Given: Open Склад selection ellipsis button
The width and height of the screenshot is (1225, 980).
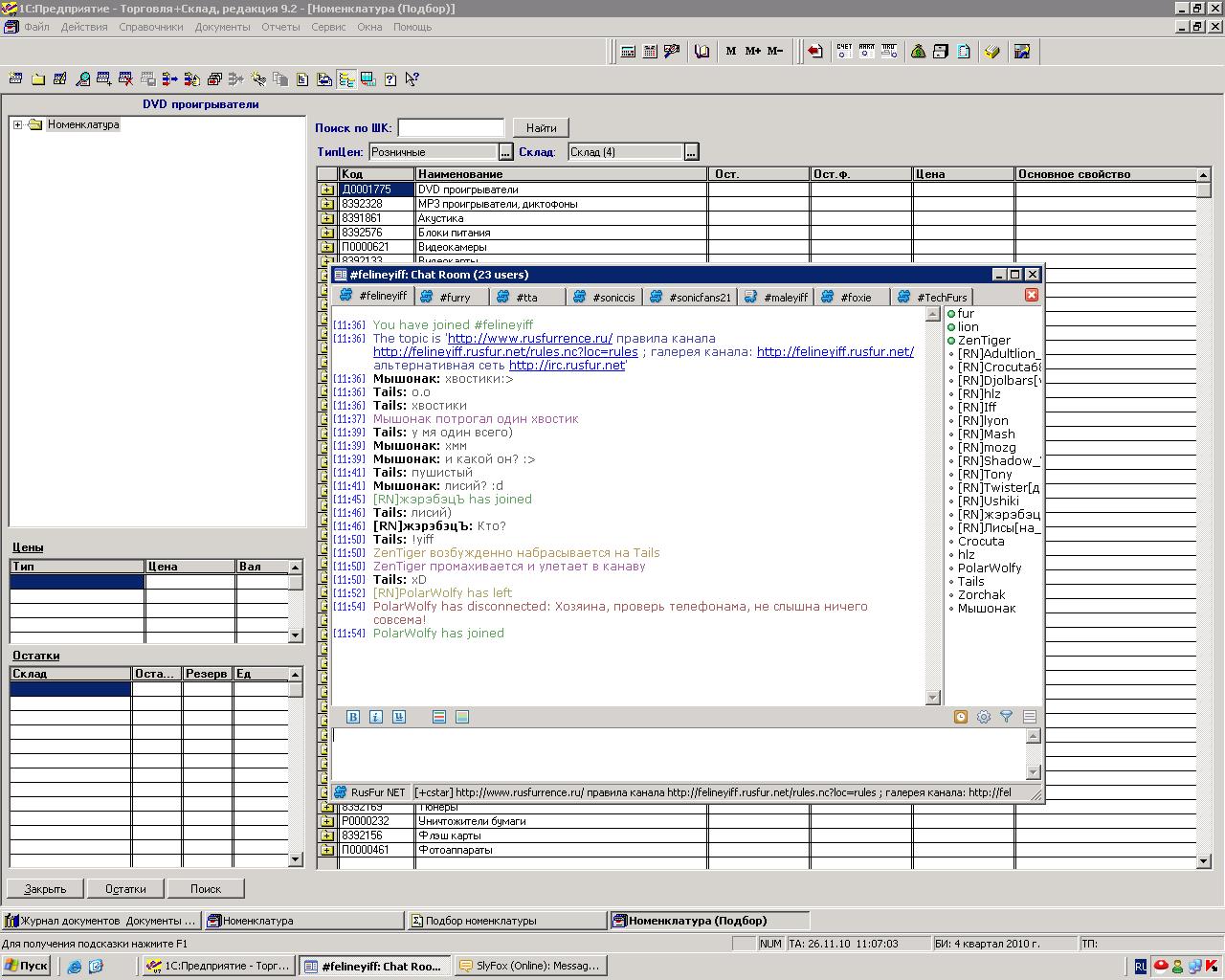Looking at the screenshot, I should (x=691, y=152).
